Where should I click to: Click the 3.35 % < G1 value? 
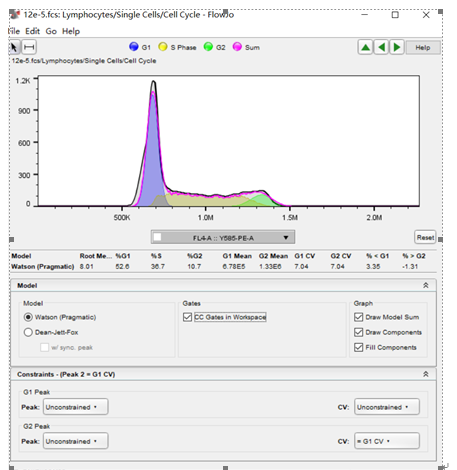[373, 267]
